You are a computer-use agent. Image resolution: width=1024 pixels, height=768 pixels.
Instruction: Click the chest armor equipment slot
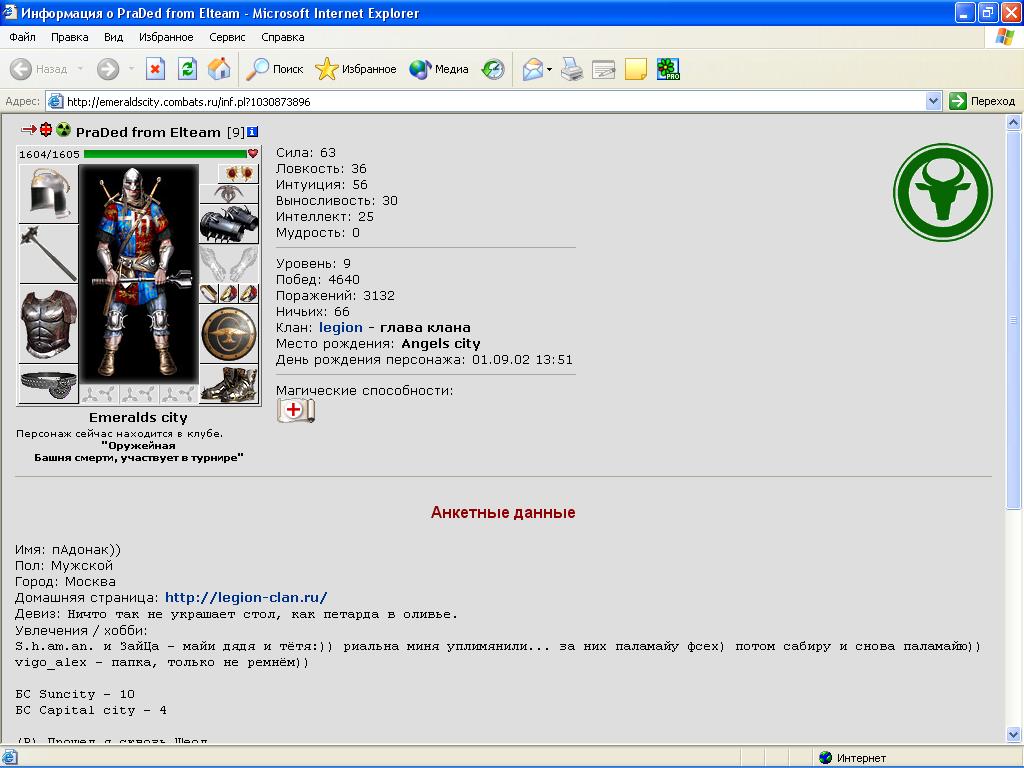[x=49, y=324]
